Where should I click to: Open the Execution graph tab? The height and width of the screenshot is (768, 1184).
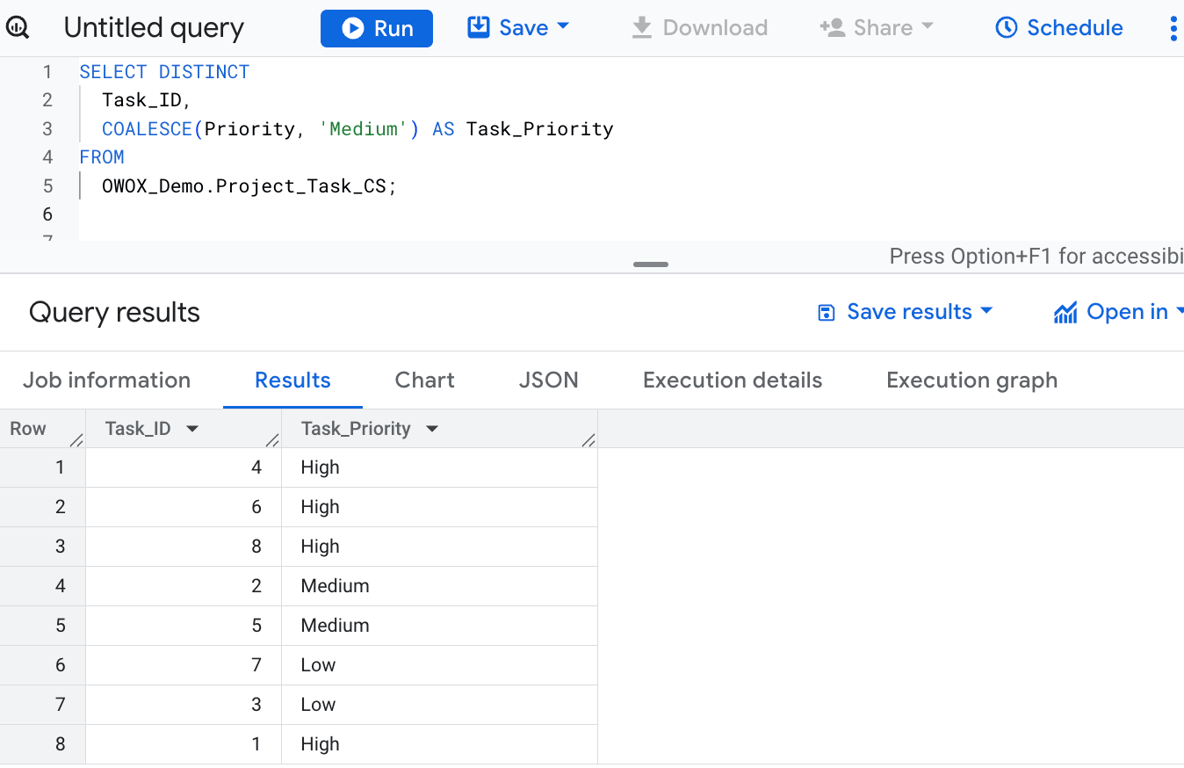click(x=972, y=381)
